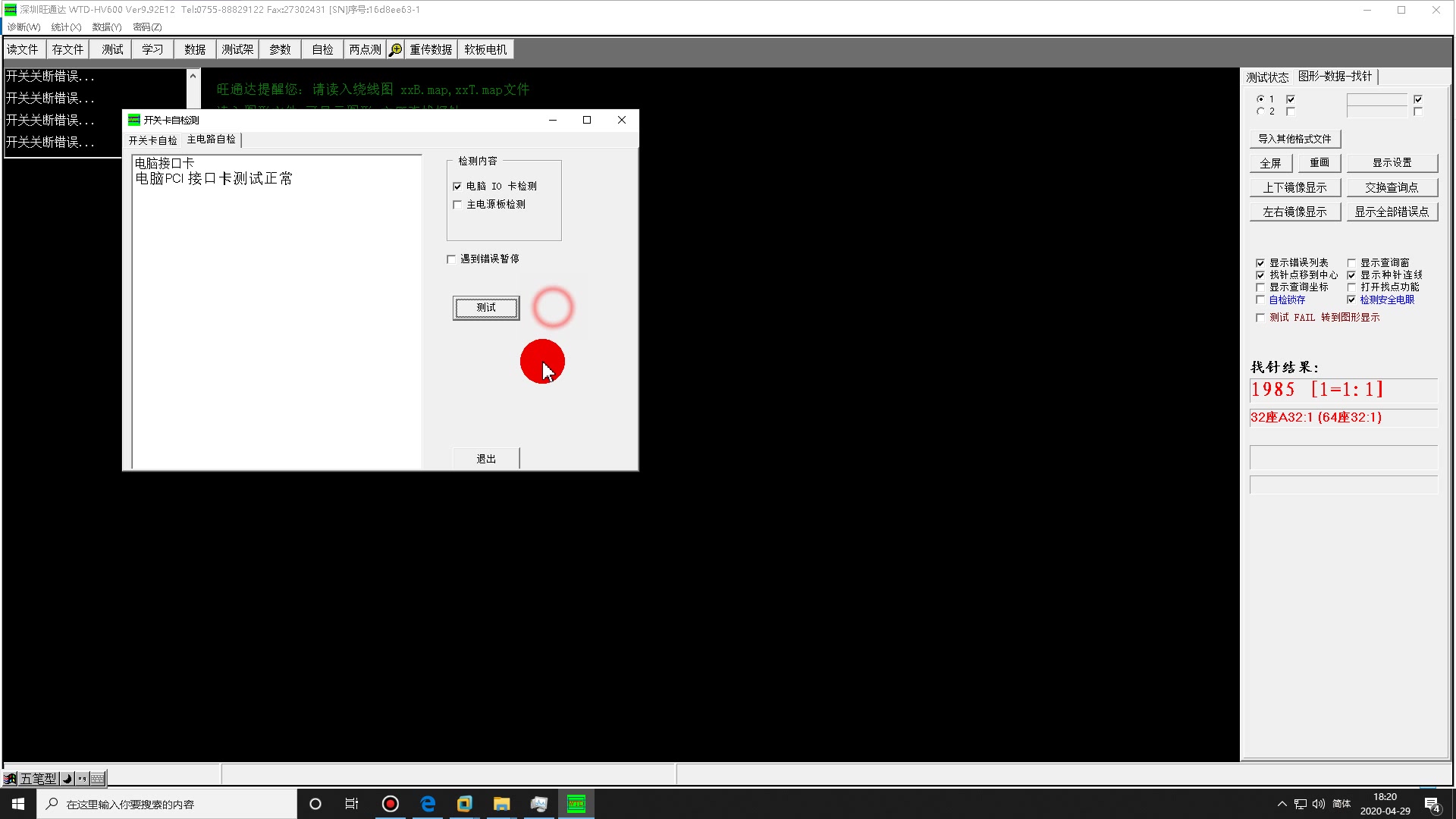Enable the 主电源板检测 checkbox
The image size is (1456, 819).
[x=457, y=205]
